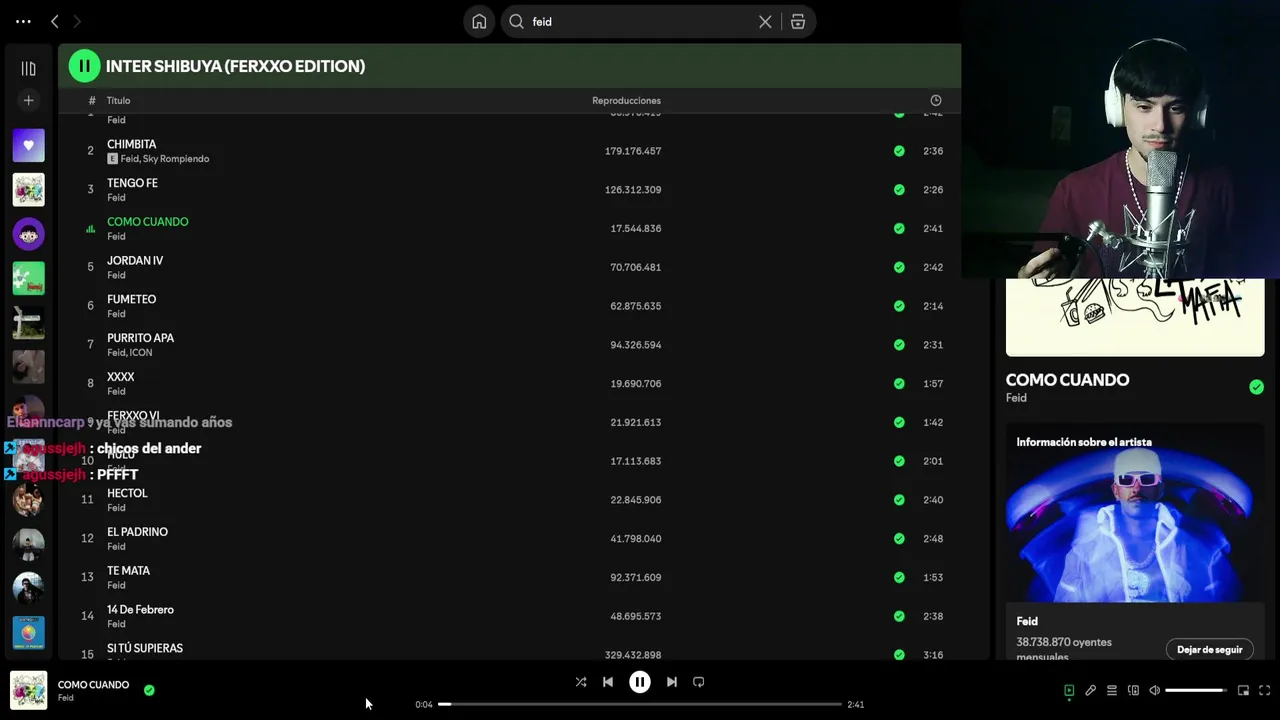Toggle saved check in right panel COMO CUANDO

pos(1256,387)
